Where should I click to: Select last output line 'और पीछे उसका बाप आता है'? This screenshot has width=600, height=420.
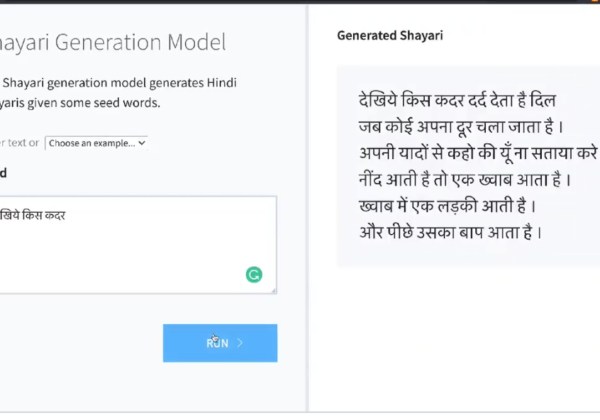[x=450, y=232]
